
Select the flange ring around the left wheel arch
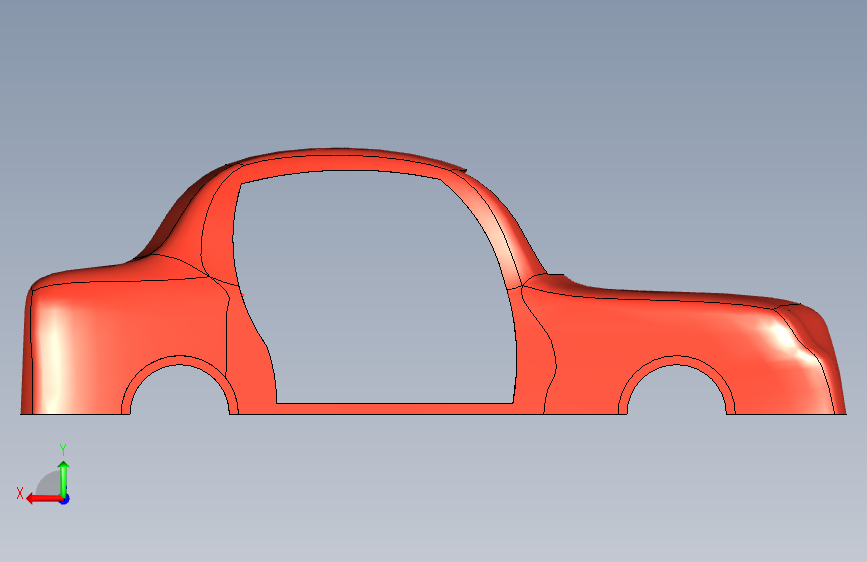[x=180, y=360]
